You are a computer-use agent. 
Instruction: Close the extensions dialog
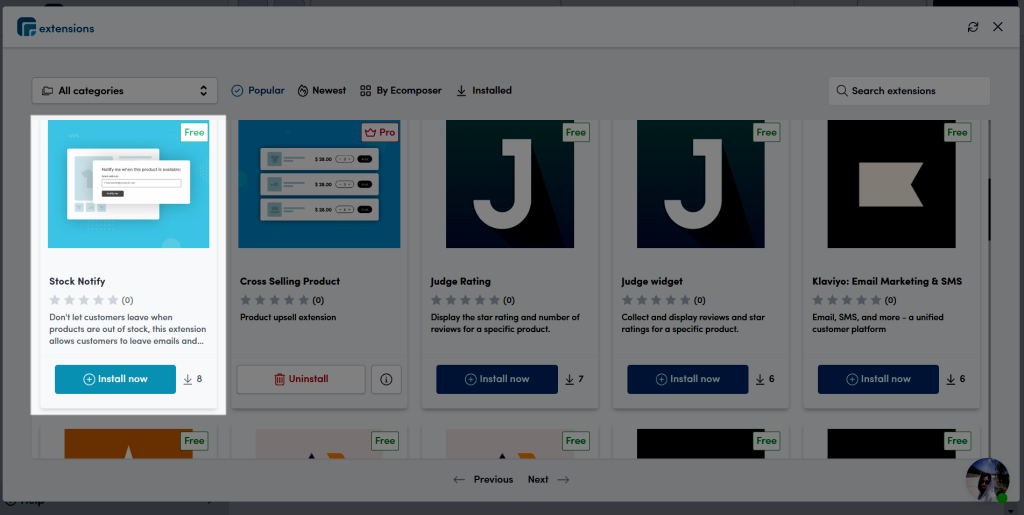(x=998, y=27)
